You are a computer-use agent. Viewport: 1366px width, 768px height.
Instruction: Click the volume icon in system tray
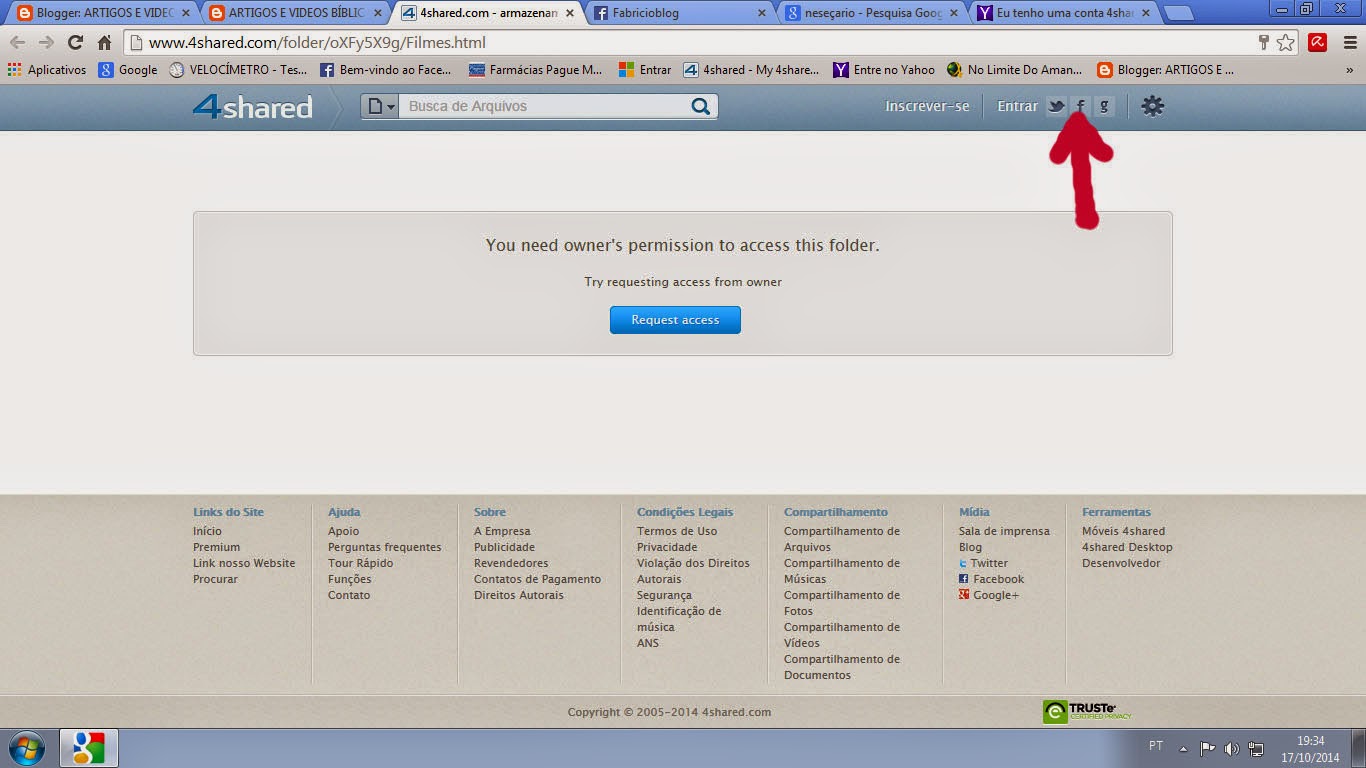click(1232, 748)
